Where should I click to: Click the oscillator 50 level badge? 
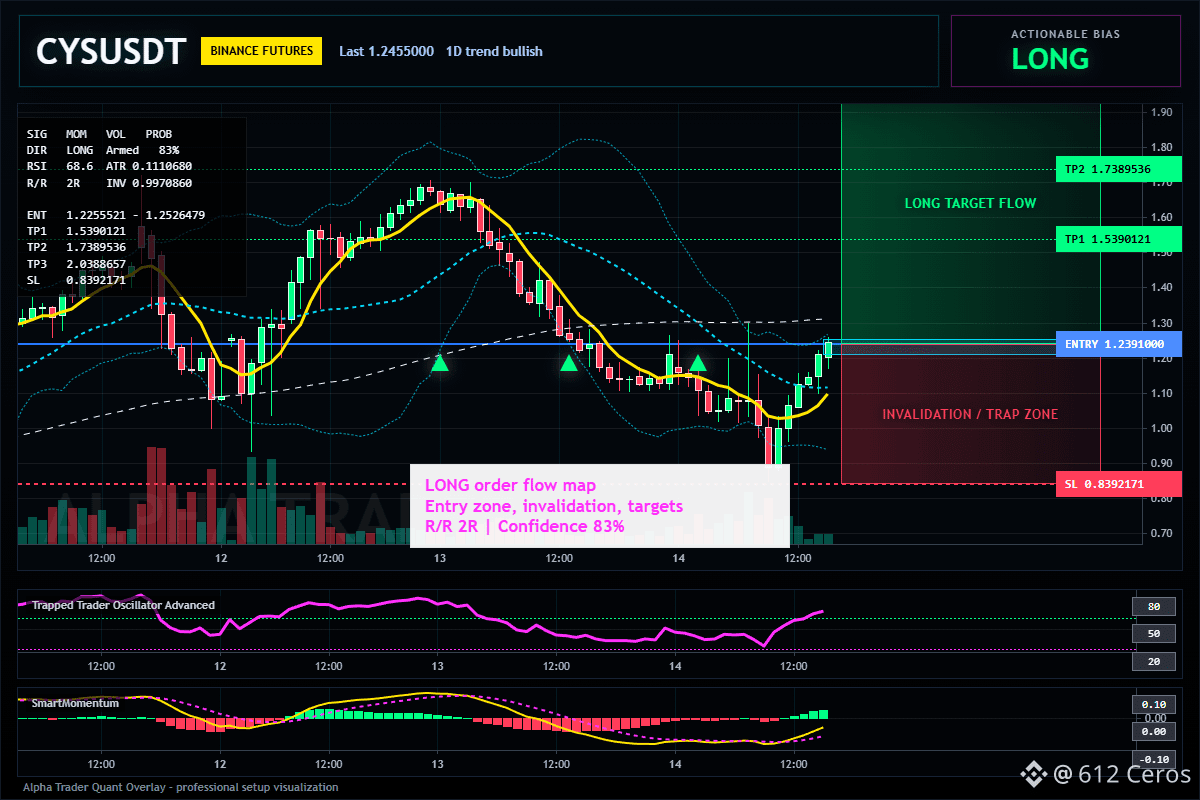1153,633
